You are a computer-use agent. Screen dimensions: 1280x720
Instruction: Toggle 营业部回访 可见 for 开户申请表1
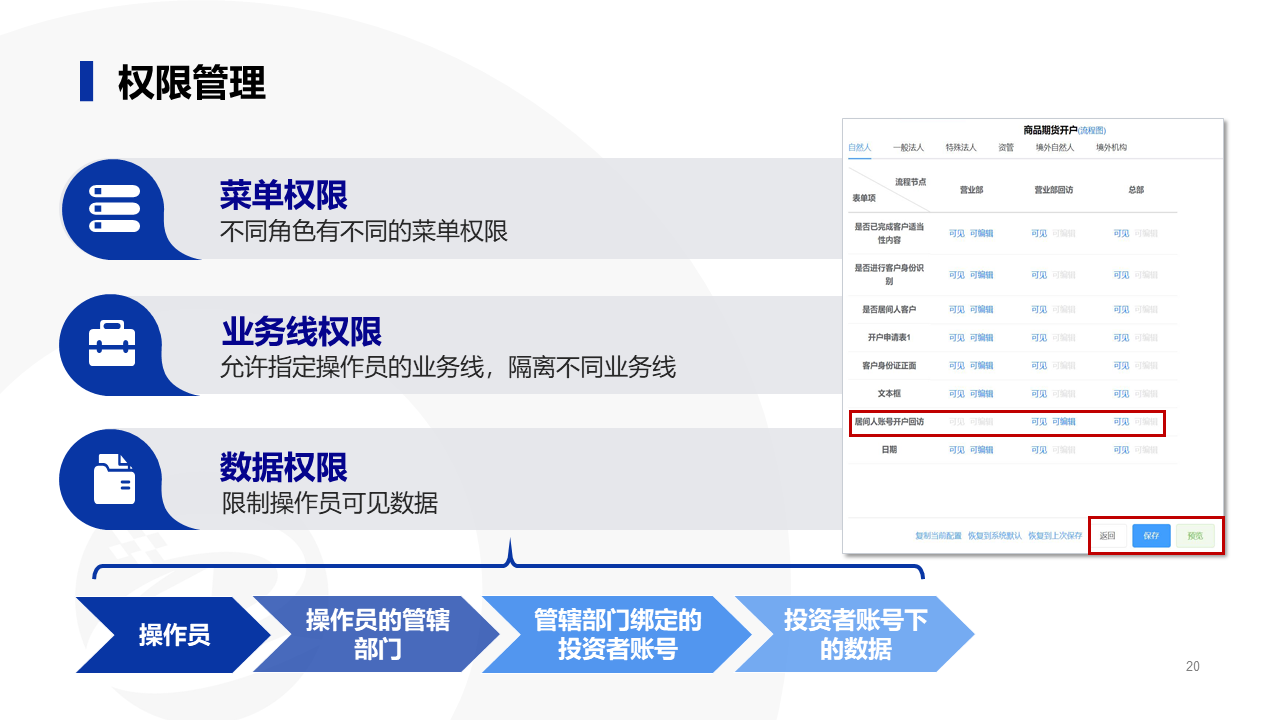click(x=1039, y=337)
